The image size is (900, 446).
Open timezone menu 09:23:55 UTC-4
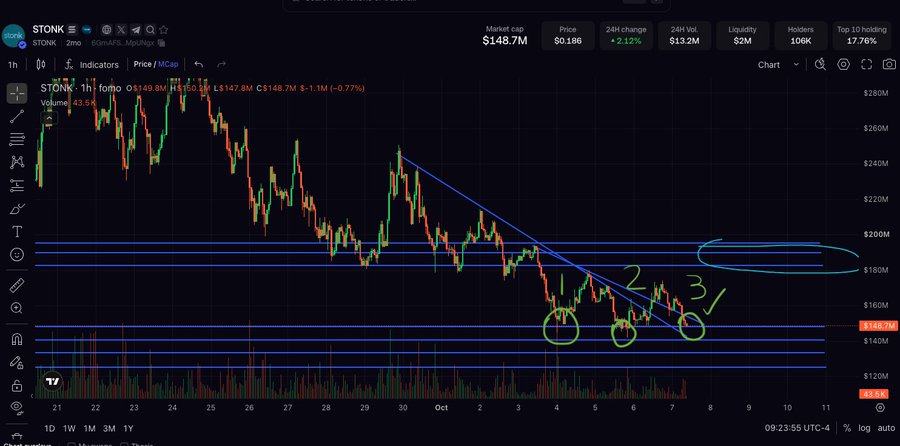coord(797,428)
